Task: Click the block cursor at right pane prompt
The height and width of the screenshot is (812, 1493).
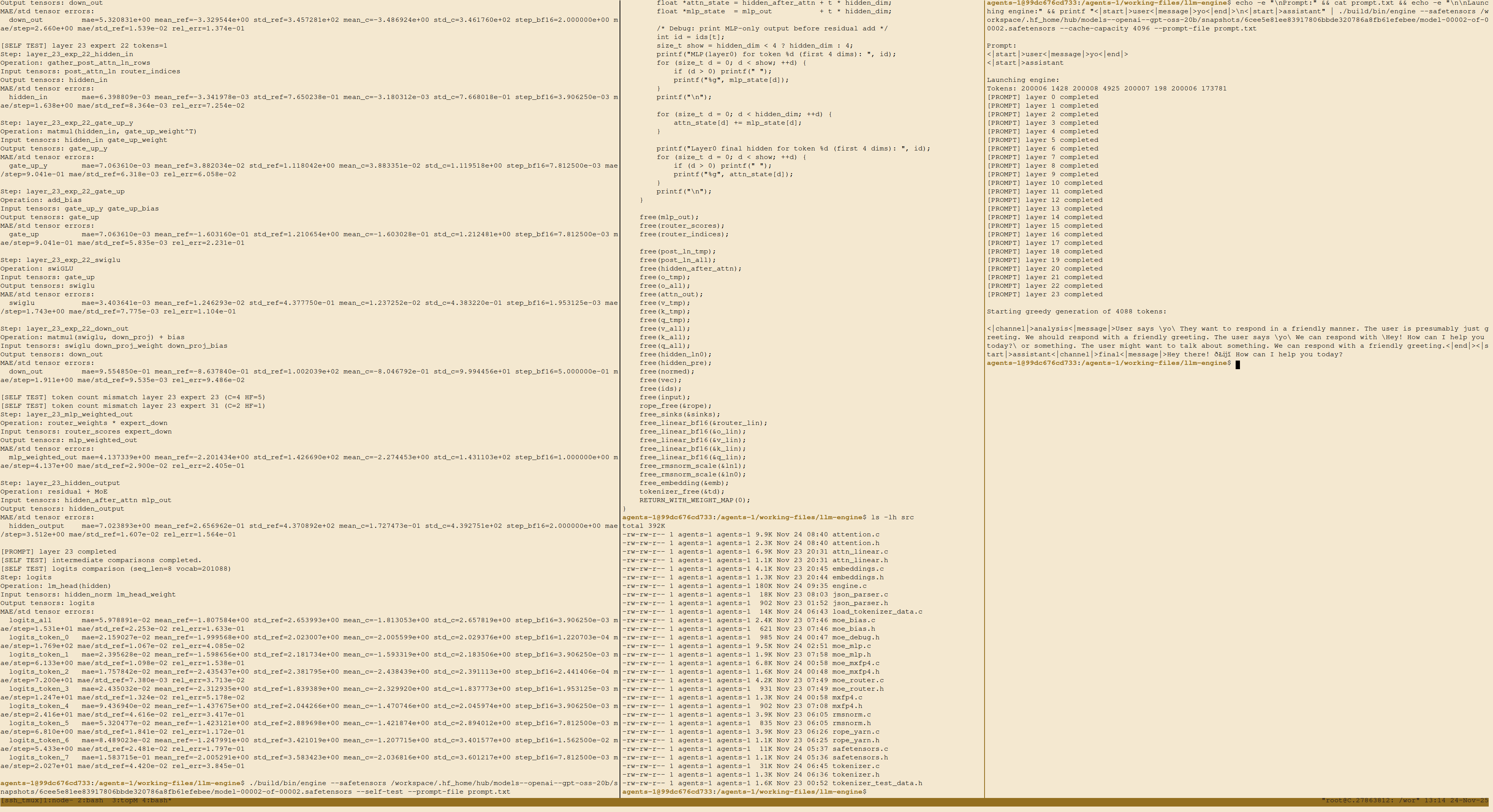Action: [x=1237, y=364]
